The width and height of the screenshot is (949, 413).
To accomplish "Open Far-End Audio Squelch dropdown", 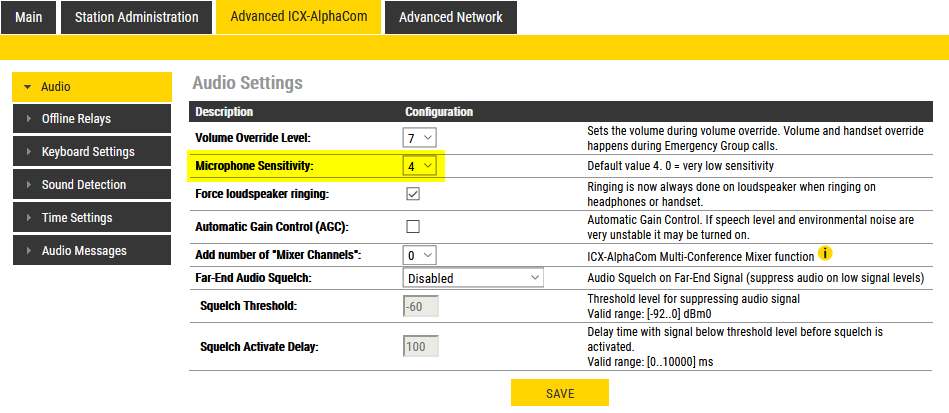I will click(473, 278).
